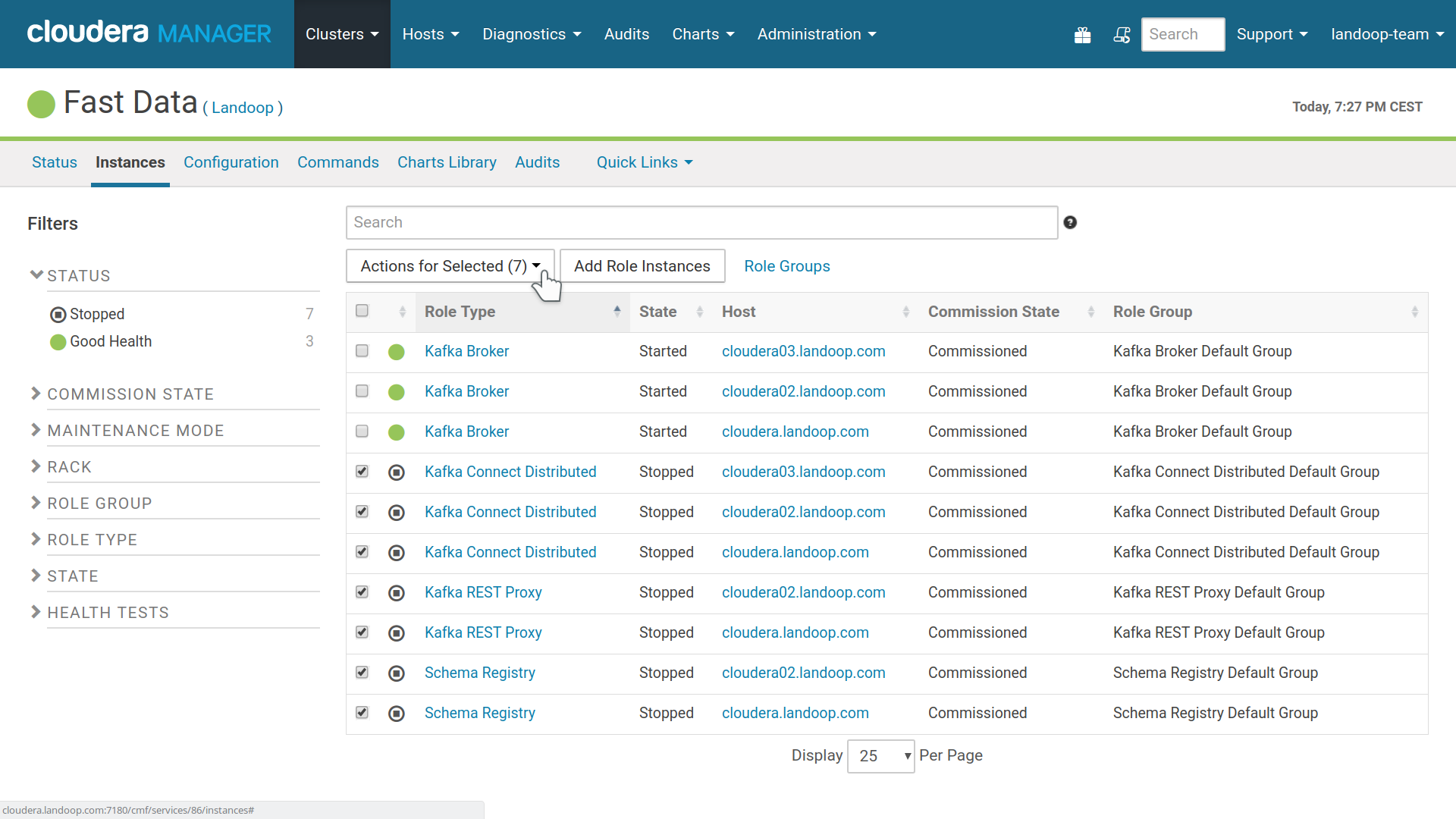Sort table by Host column
This screenshot has height=819, width=1456.
(815, 312)
